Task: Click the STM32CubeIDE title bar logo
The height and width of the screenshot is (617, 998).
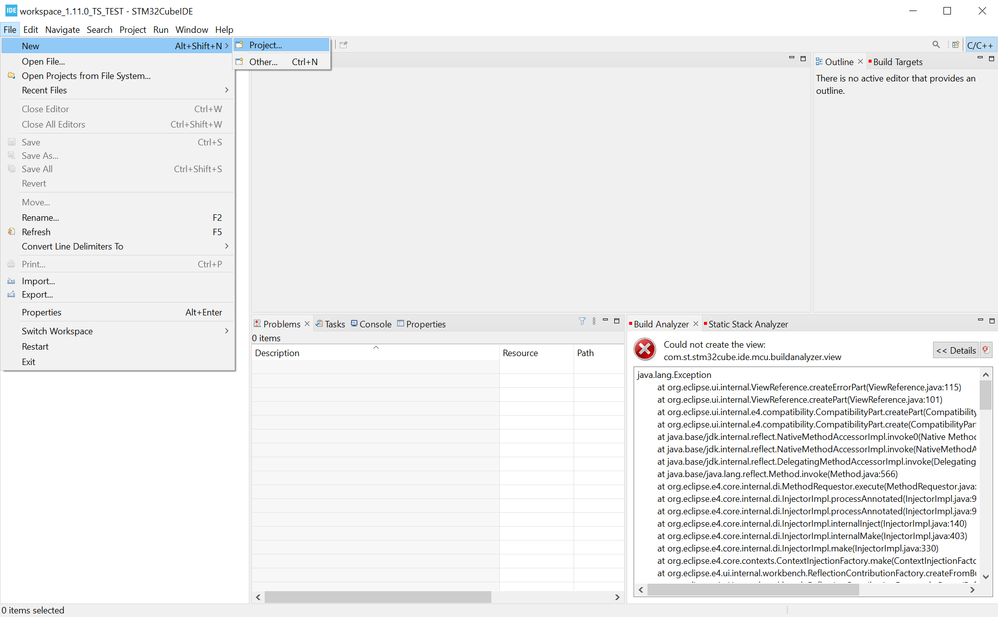Action: click(x=11, y=10)
